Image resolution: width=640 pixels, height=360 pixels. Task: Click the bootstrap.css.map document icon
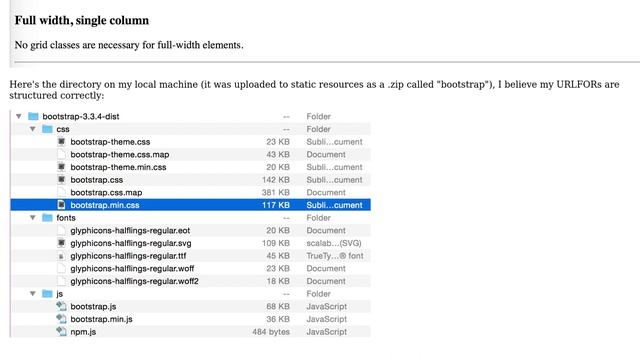pyautogui.click(x=61, y=192)
